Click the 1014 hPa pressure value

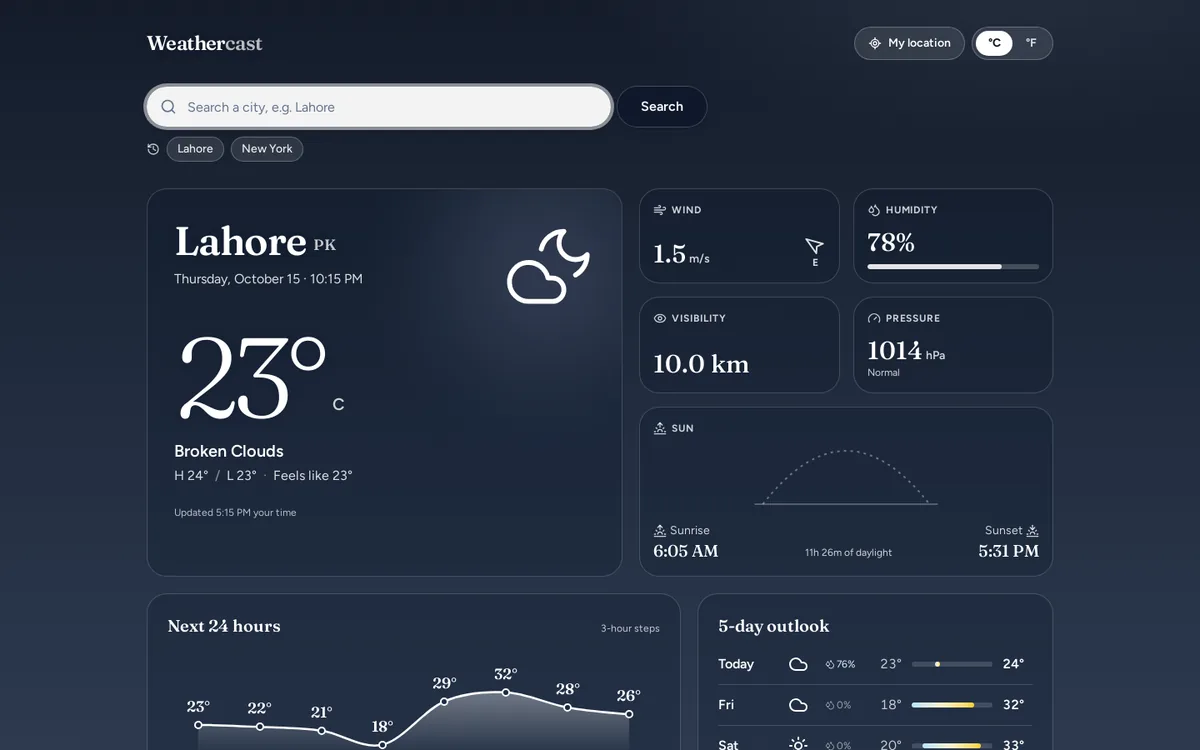(x=906, y=351)
